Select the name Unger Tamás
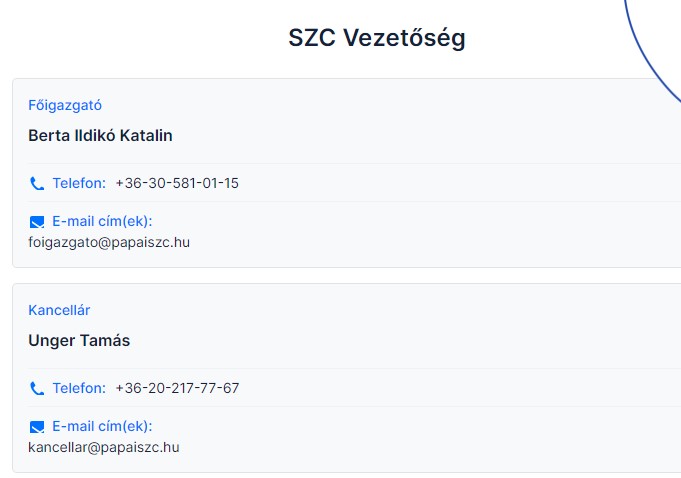Image resolution: width=681 pixels, height=478 pixels. [79, 340]
